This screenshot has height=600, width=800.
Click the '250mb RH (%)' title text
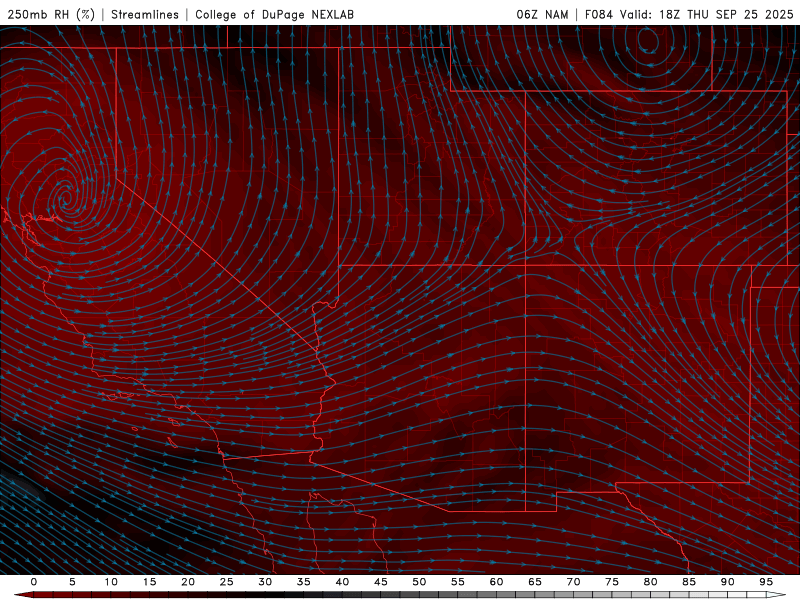51,14
